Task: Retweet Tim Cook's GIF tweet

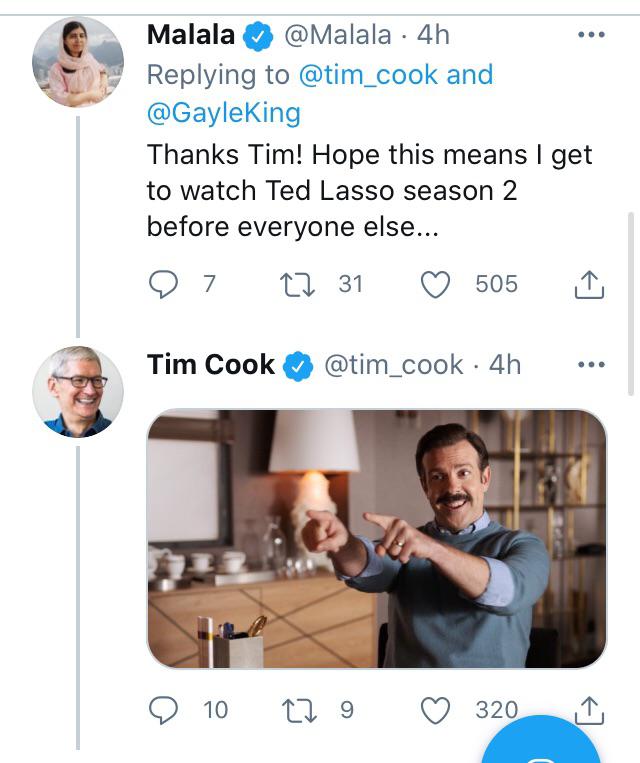Action: coord(298,711)
